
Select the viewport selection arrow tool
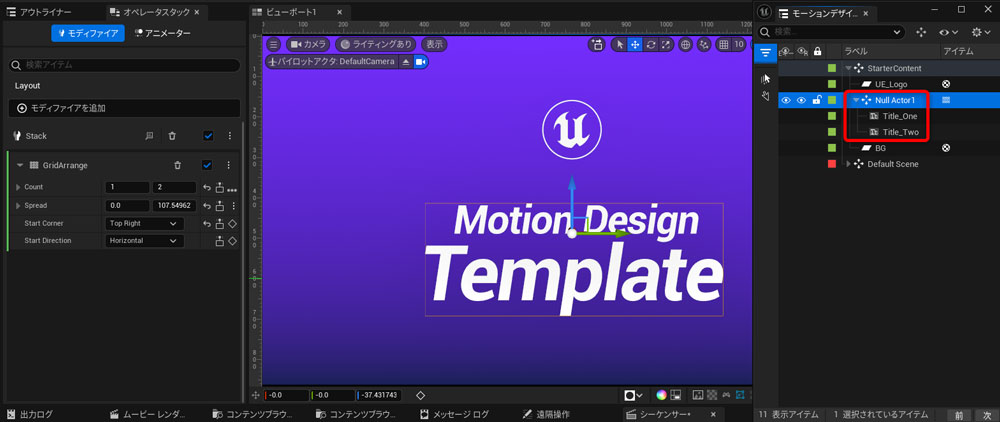point(619,45)
